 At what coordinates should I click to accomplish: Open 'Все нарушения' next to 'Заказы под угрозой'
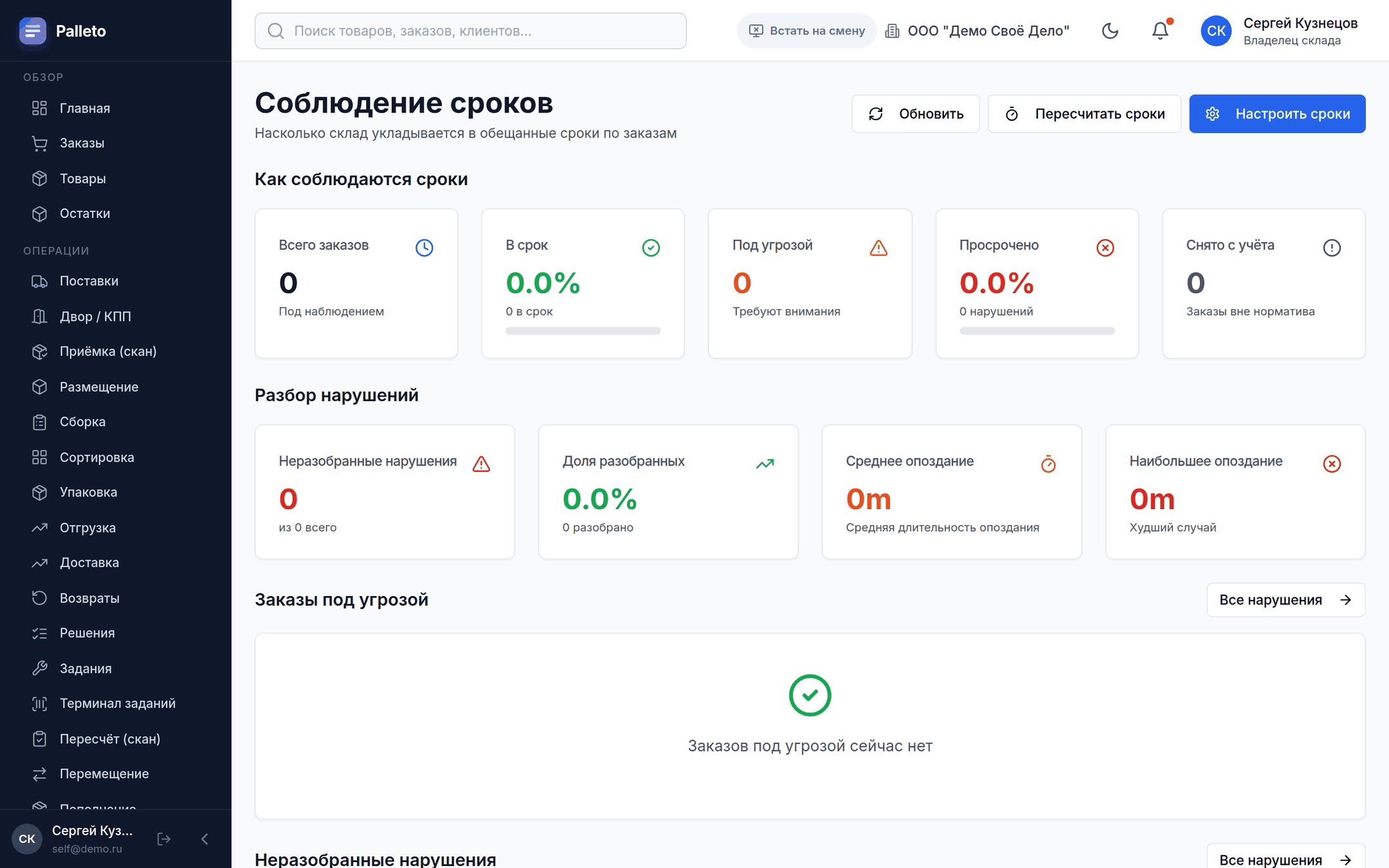click(1286, 600)
